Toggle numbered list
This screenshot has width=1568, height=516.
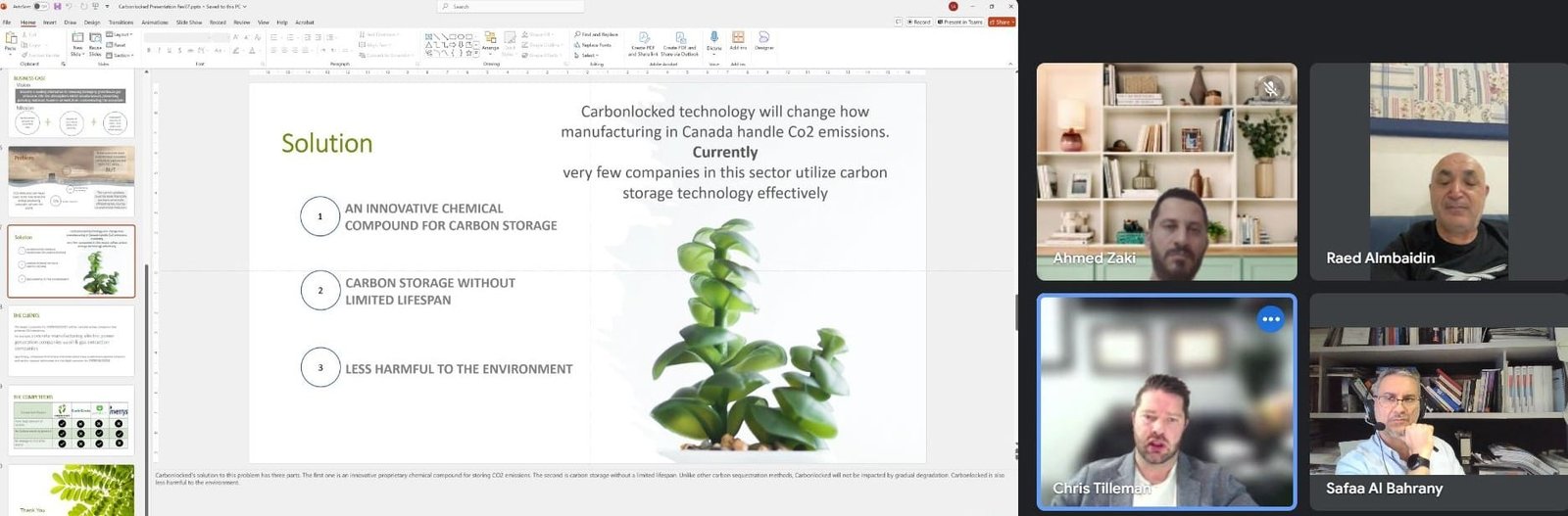tap(291, 37)
